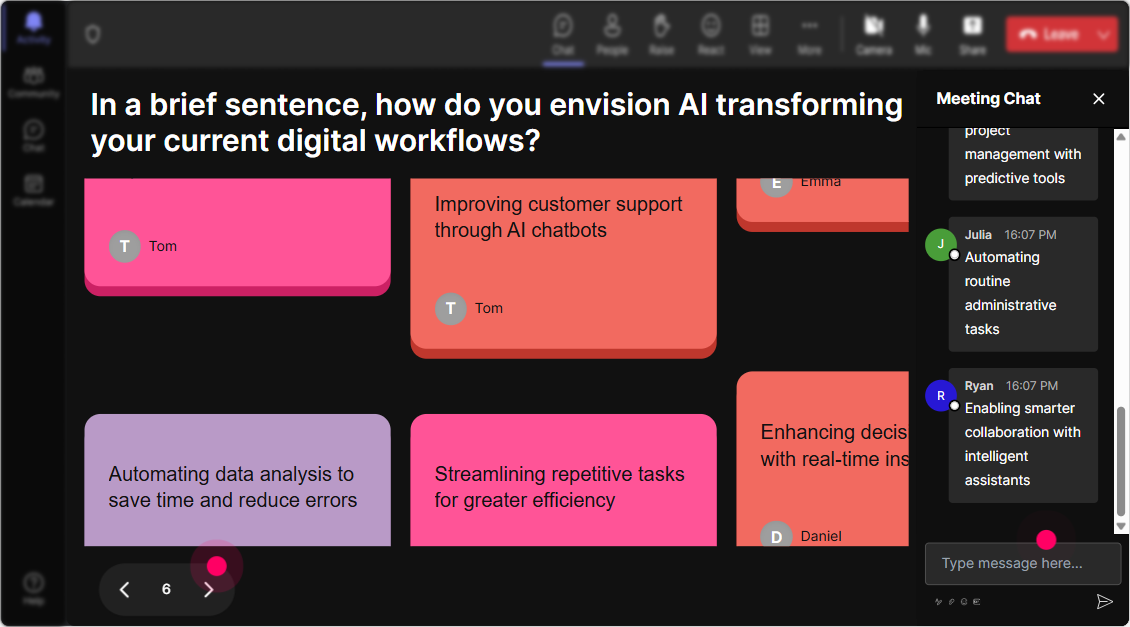Open the Activity feed in the sidebar
Viewport: 1130px width, 627px height.
click(34, 29)
